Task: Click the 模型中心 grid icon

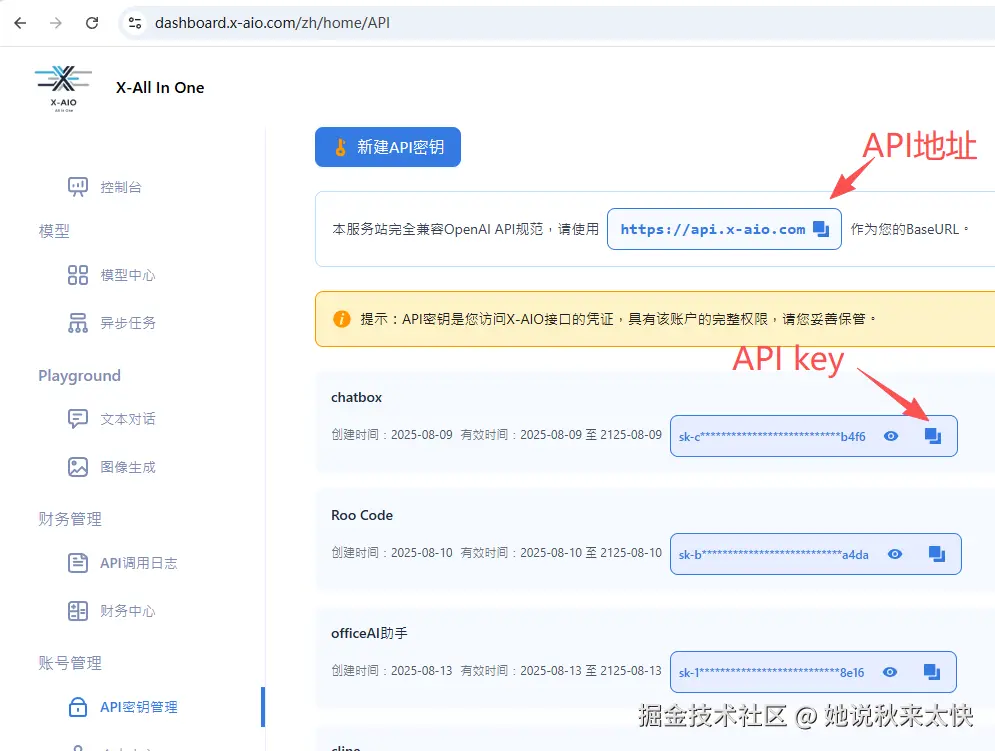Action: coord(78,276)
